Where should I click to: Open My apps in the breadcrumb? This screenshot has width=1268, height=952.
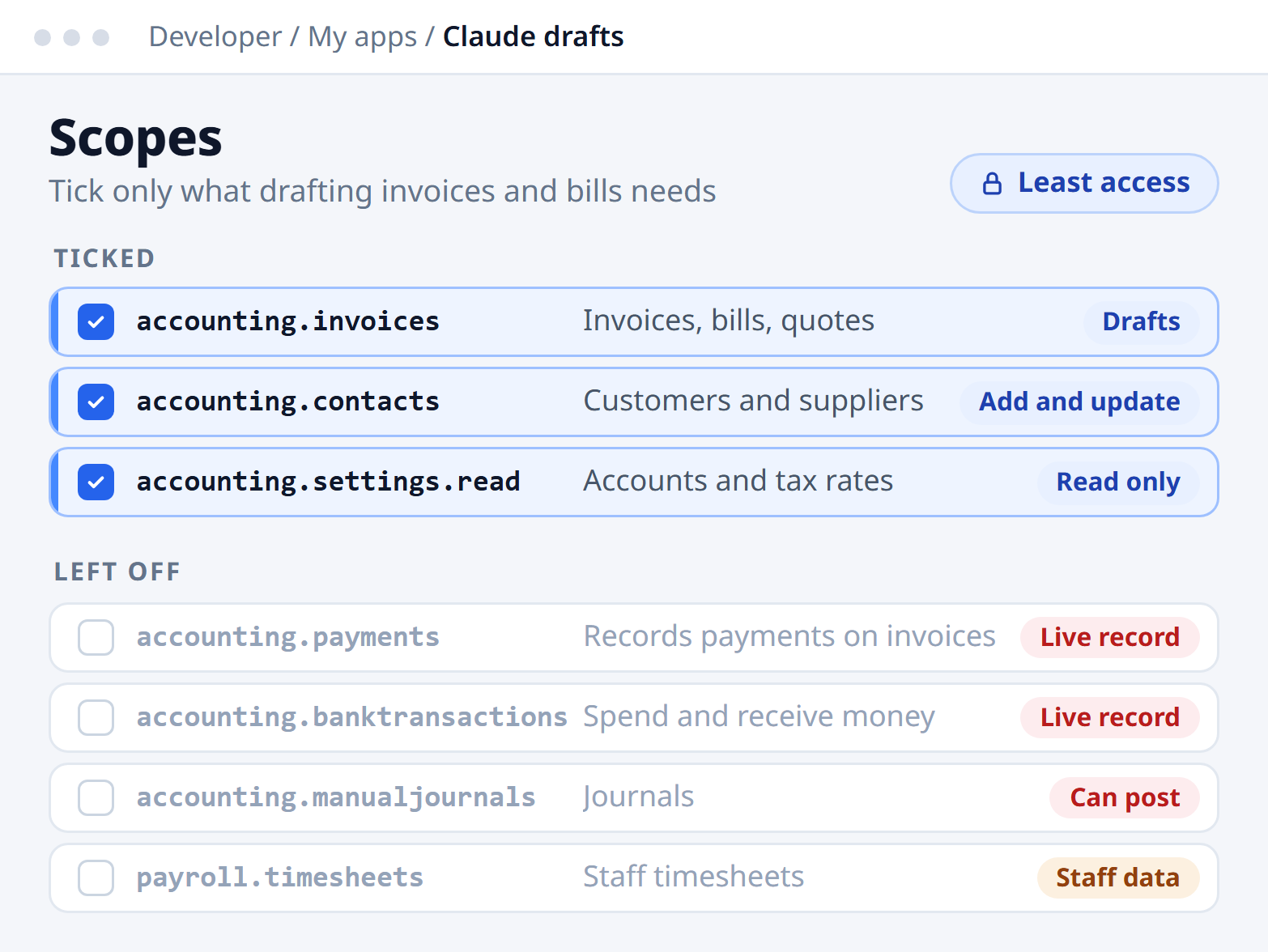click(x=363, y=36)
